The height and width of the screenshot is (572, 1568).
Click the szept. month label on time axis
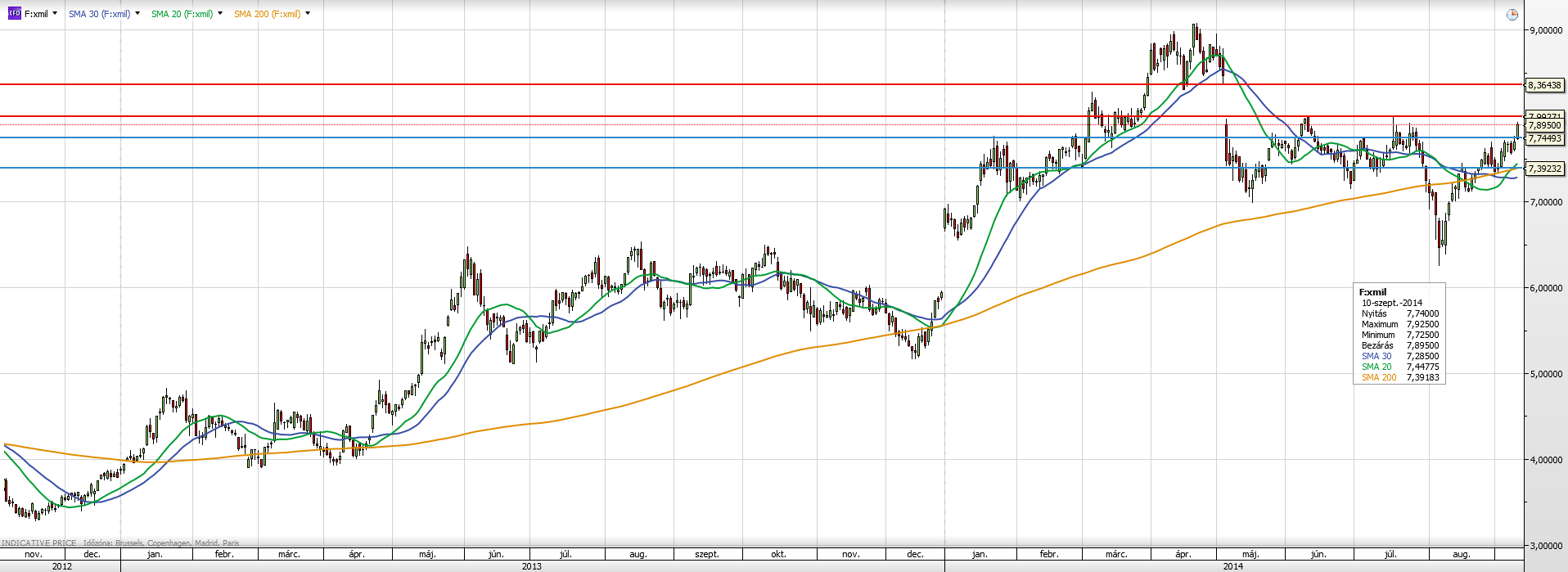[707, 554]
